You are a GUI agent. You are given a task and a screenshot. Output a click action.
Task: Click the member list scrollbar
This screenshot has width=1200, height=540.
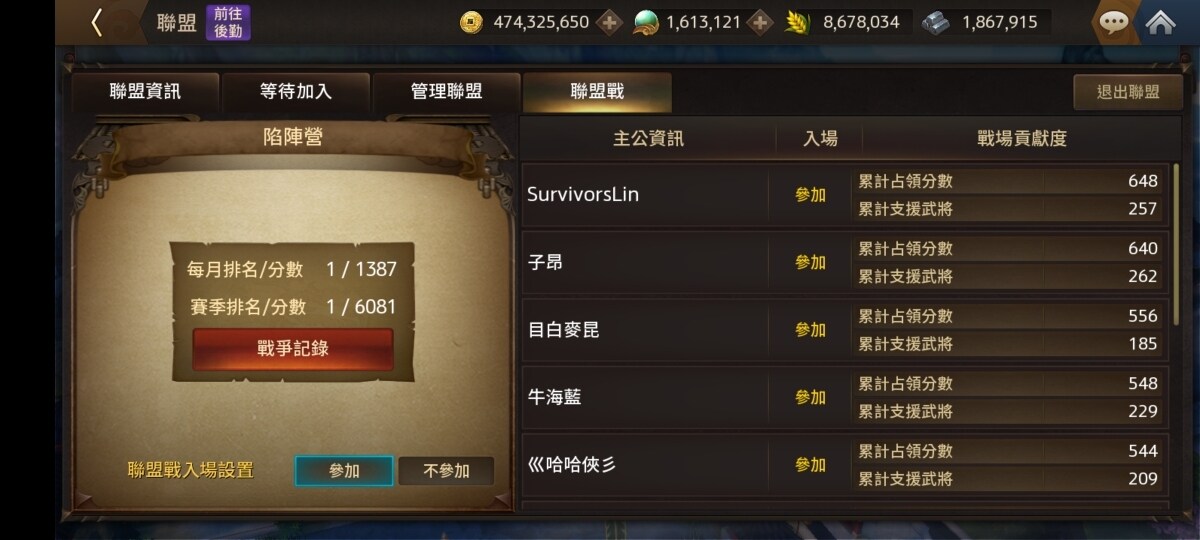click(1176, 244)
